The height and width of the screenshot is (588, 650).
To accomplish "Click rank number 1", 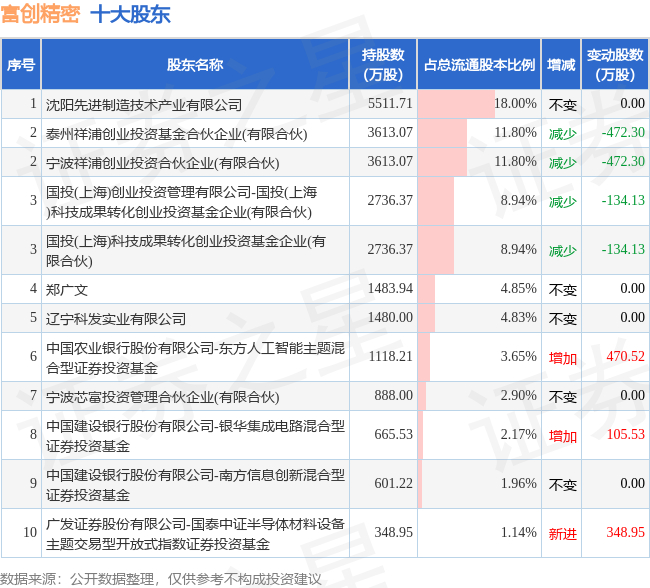I will pos(34,103).
